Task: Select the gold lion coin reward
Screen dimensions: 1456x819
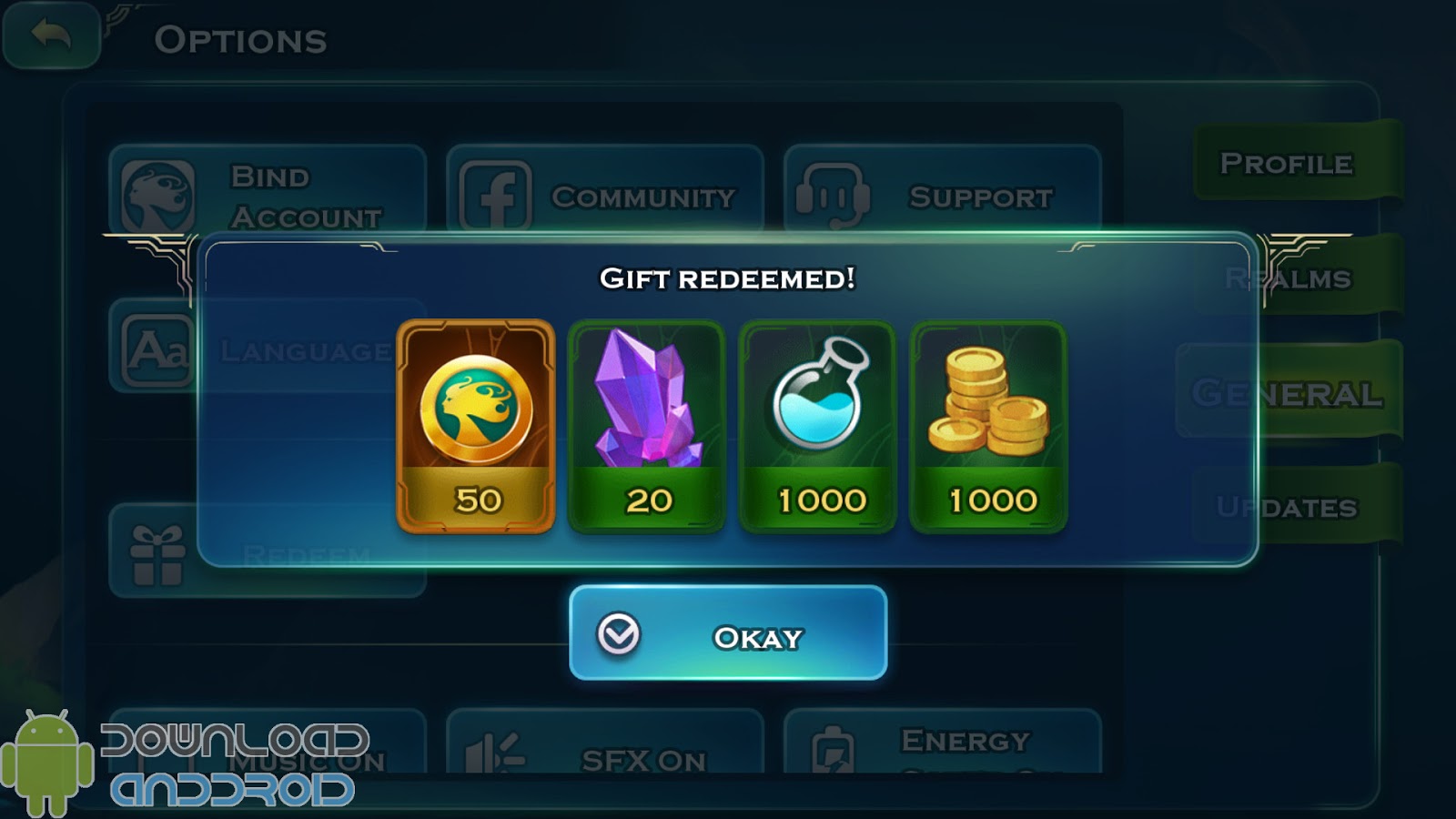Action: click(x=476, y=426)
